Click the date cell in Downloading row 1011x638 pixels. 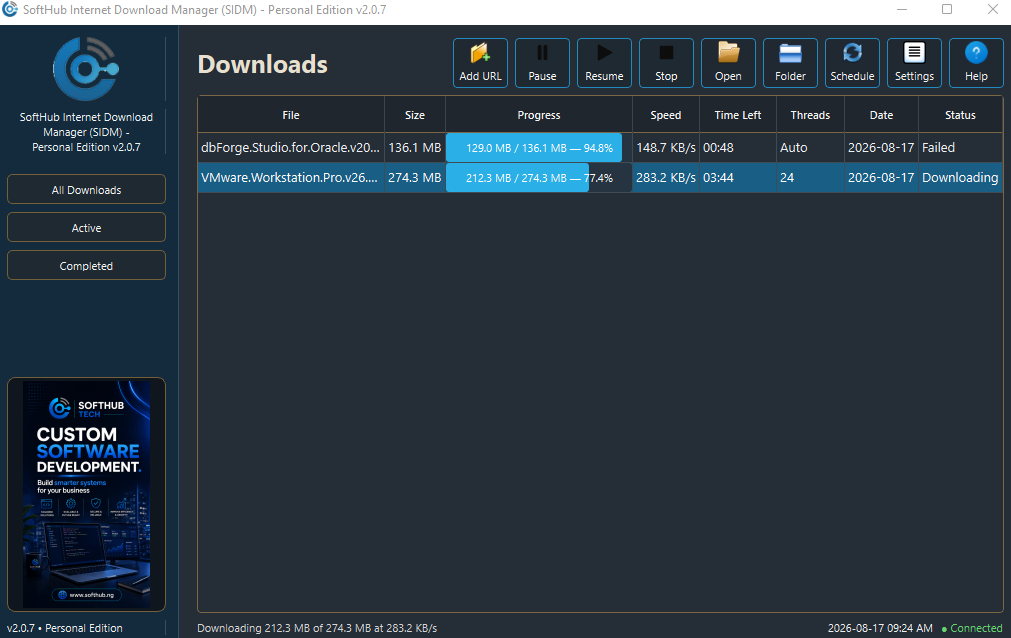coord(881,177)
